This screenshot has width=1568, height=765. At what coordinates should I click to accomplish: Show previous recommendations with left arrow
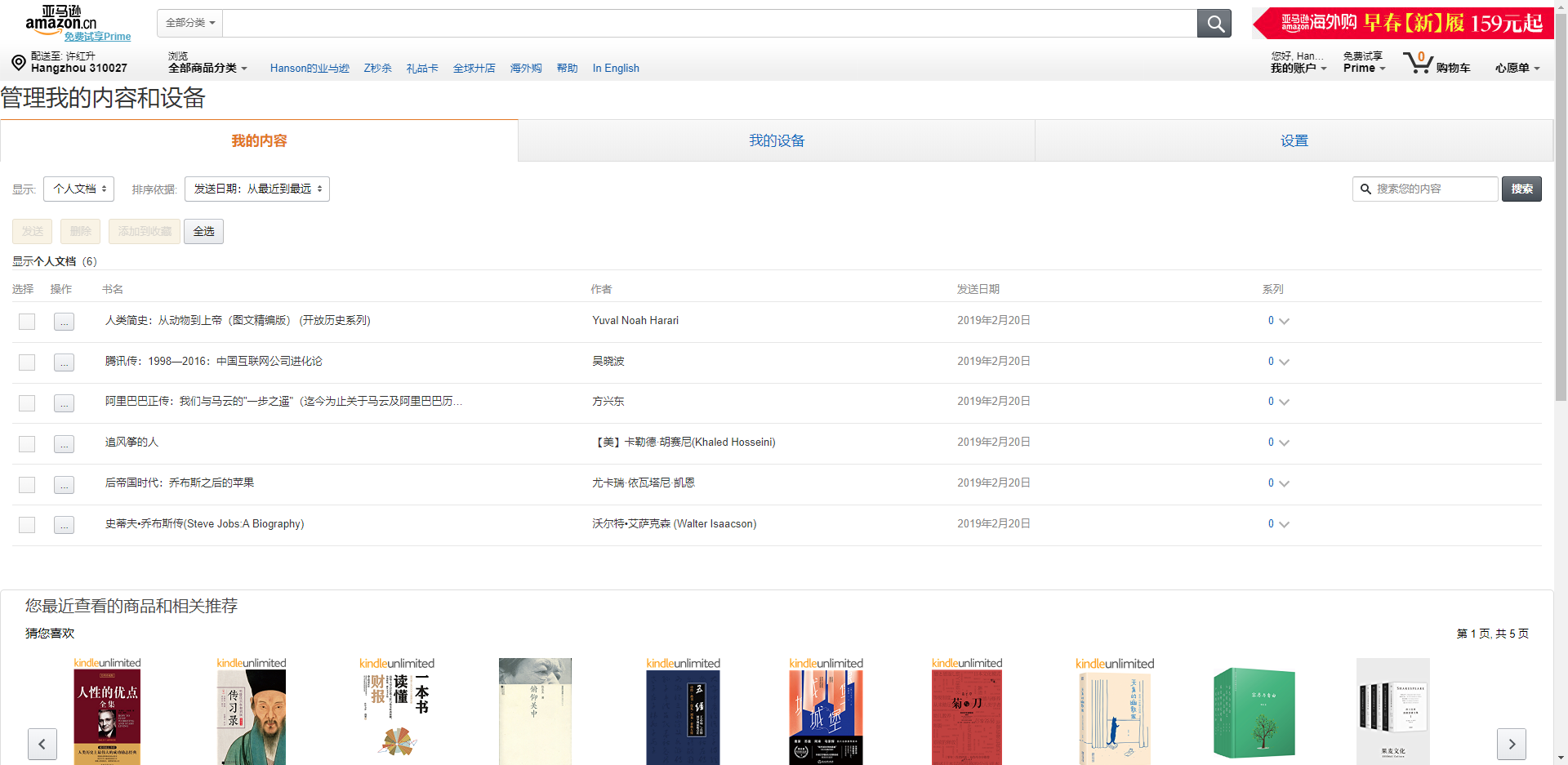42,744
